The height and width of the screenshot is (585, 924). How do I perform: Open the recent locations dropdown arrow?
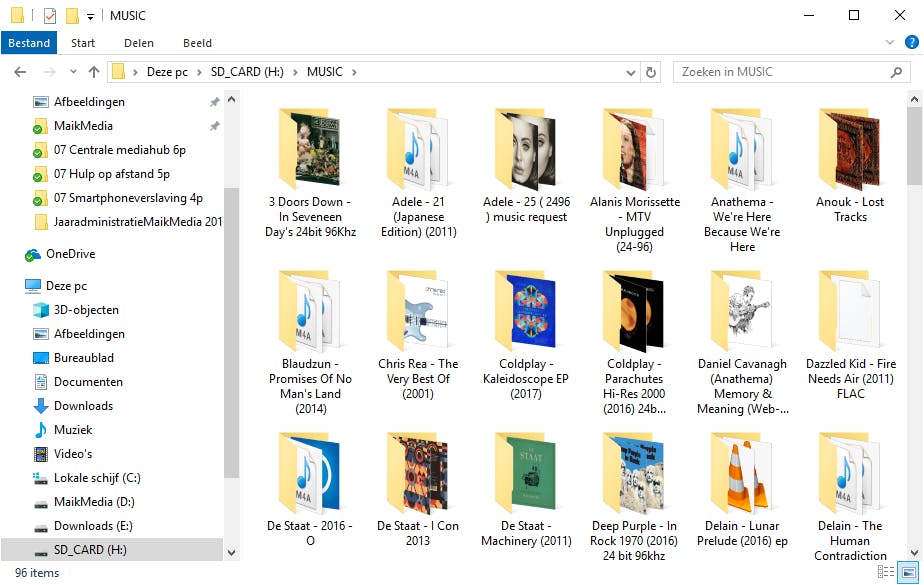point(73,72)
